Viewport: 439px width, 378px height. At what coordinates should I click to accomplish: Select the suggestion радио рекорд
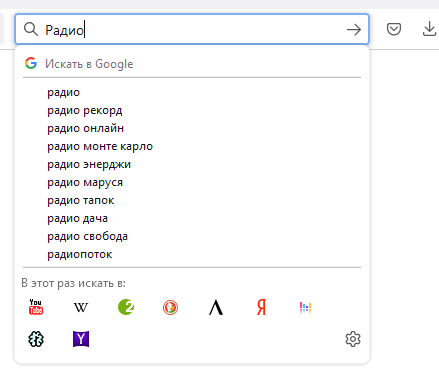pyautogui.click(x=192, y=110)
